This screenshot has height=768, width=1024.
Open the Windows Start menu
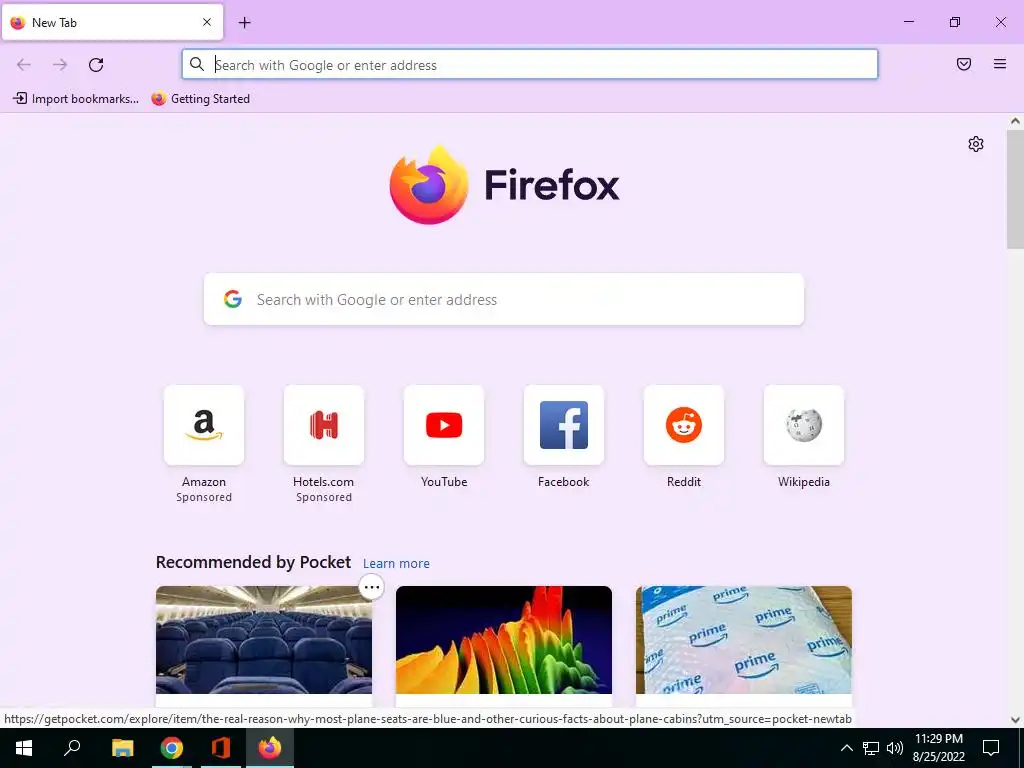tap(24, 748)
